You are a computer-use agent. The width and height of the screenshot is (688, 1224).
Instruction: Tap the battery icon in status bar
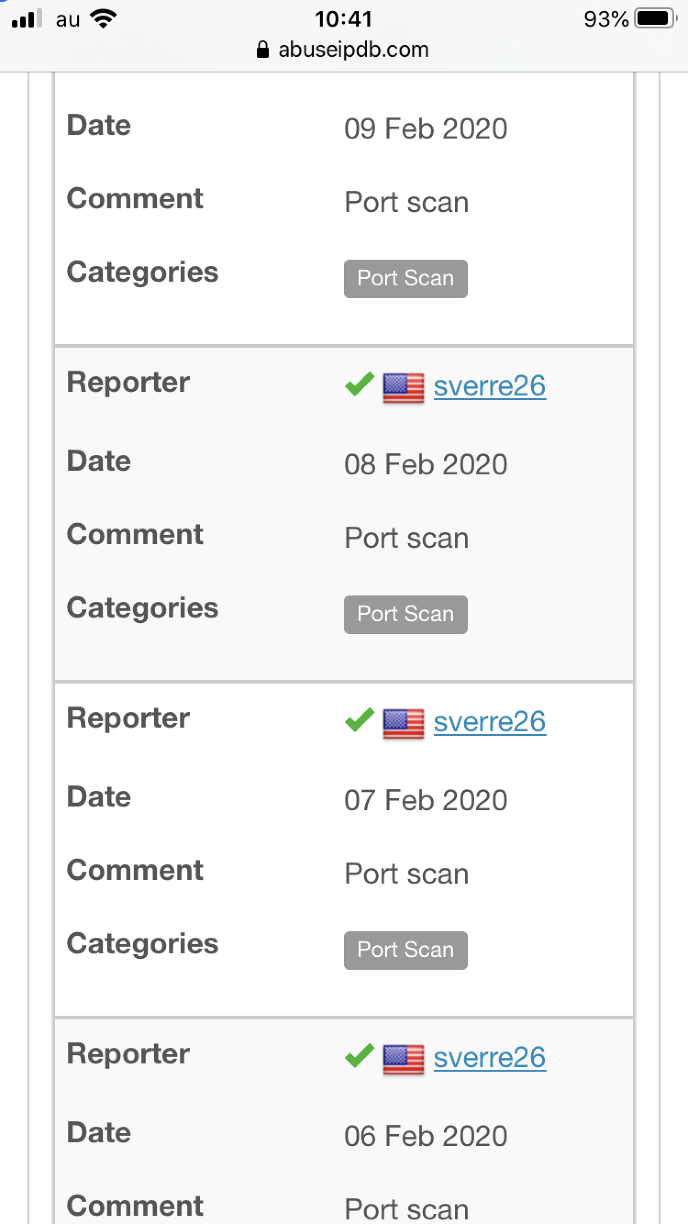[x=655, y=19]
